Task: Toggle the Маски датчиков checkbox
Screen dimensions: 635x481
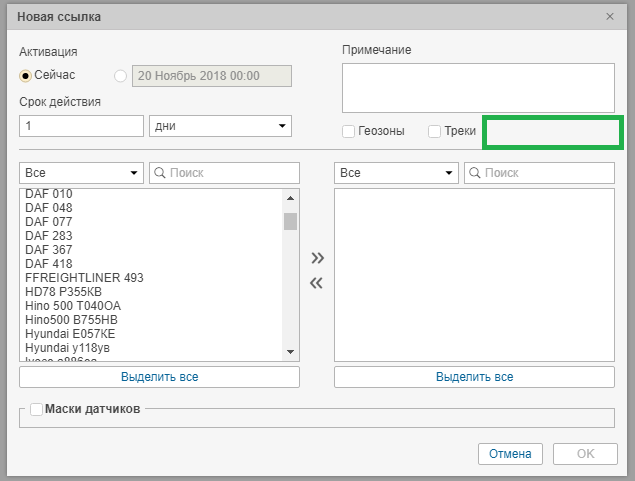Action: click(x=37, y=409)
